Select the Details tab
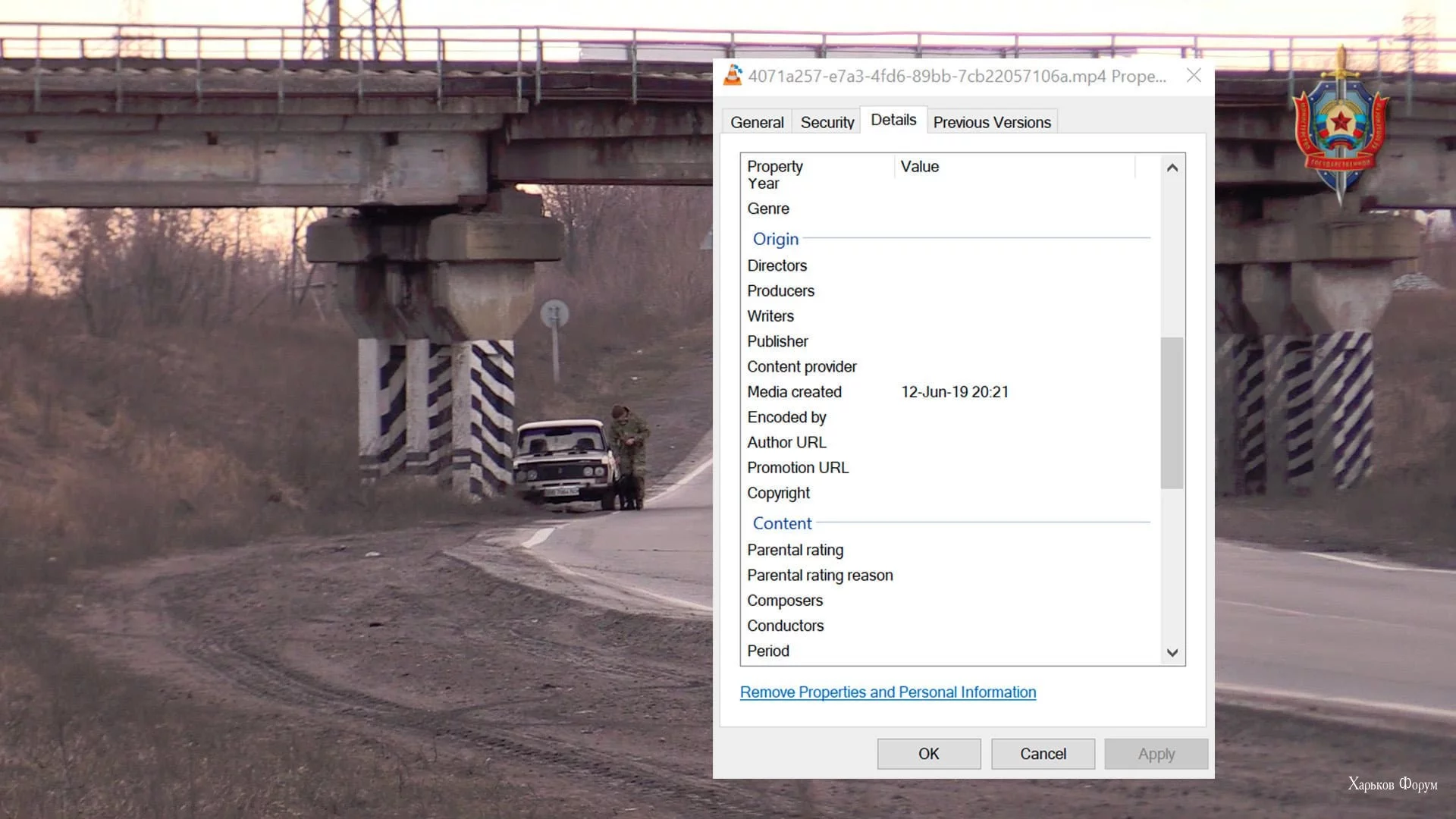This screenshot has height=819, width=1456. click(893, 120)
